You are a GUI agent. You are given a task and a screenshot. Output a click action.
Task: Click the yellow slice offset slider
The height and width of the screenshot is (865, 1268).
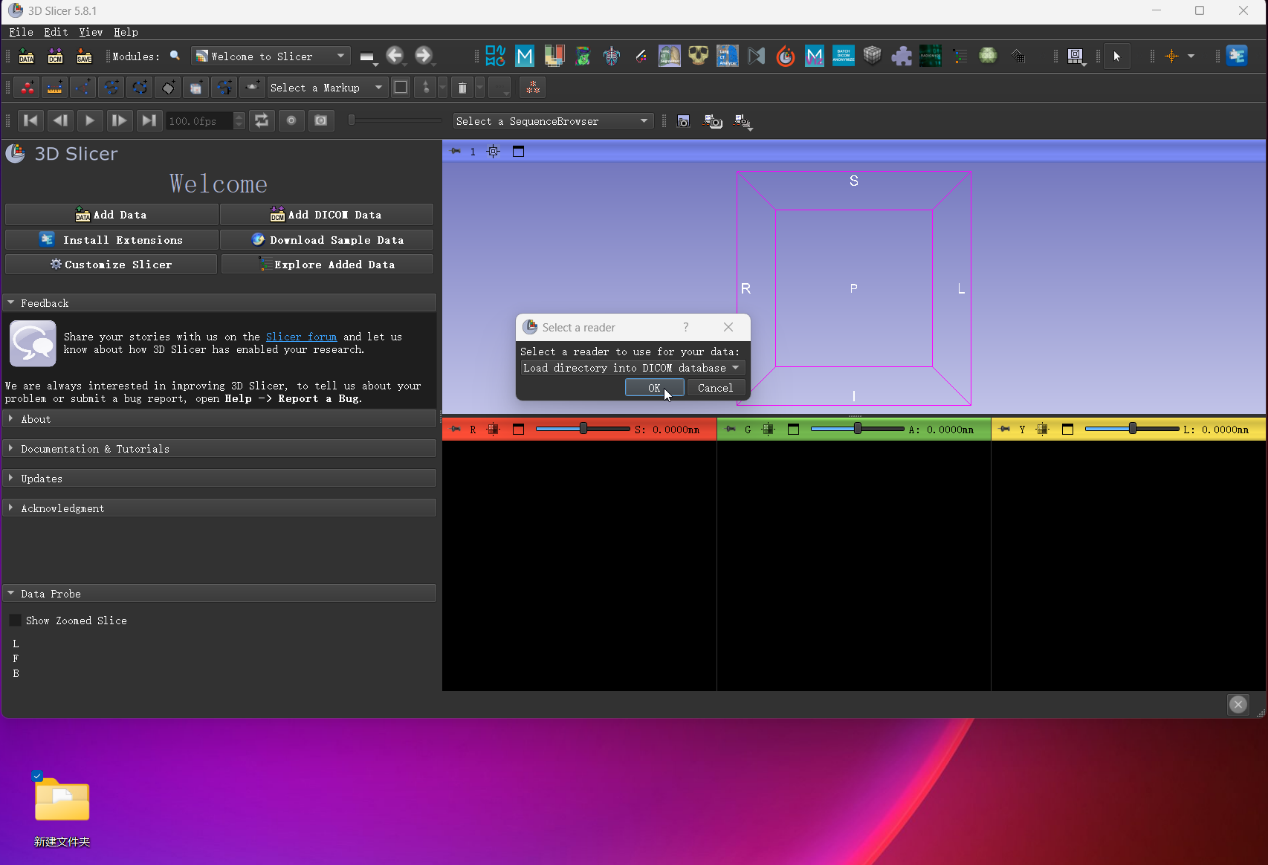coord(1132,429)
